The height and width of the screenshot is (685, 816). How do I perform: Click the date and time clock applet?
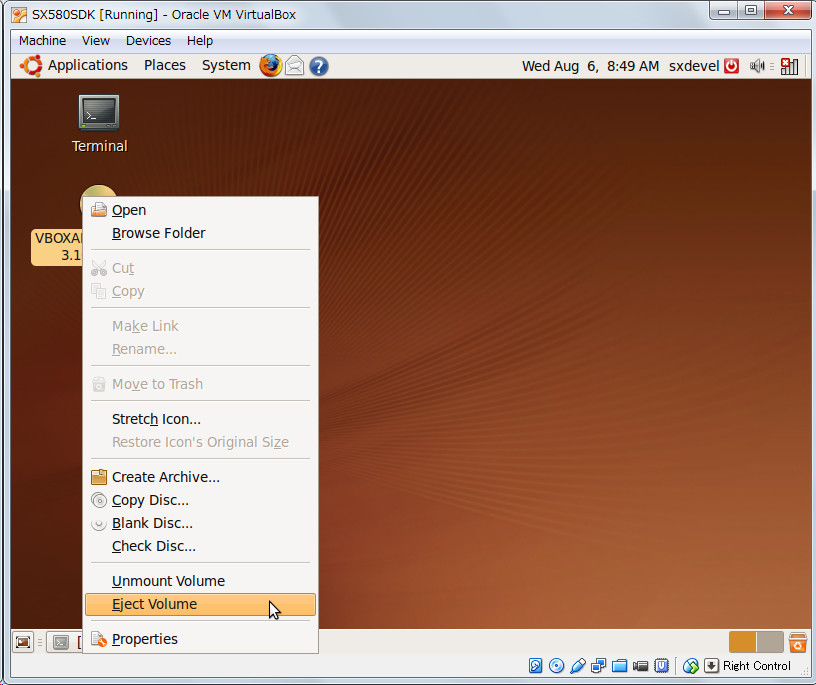(x=591, y=66)
